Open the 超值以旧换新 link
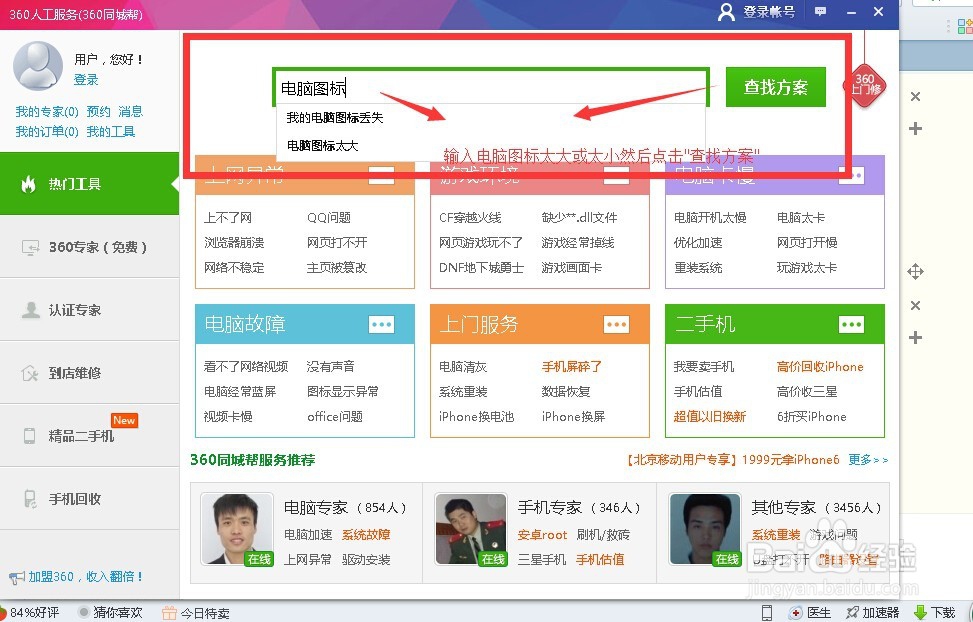The width and height of the screenshot is (973, 622). point(710,417)
